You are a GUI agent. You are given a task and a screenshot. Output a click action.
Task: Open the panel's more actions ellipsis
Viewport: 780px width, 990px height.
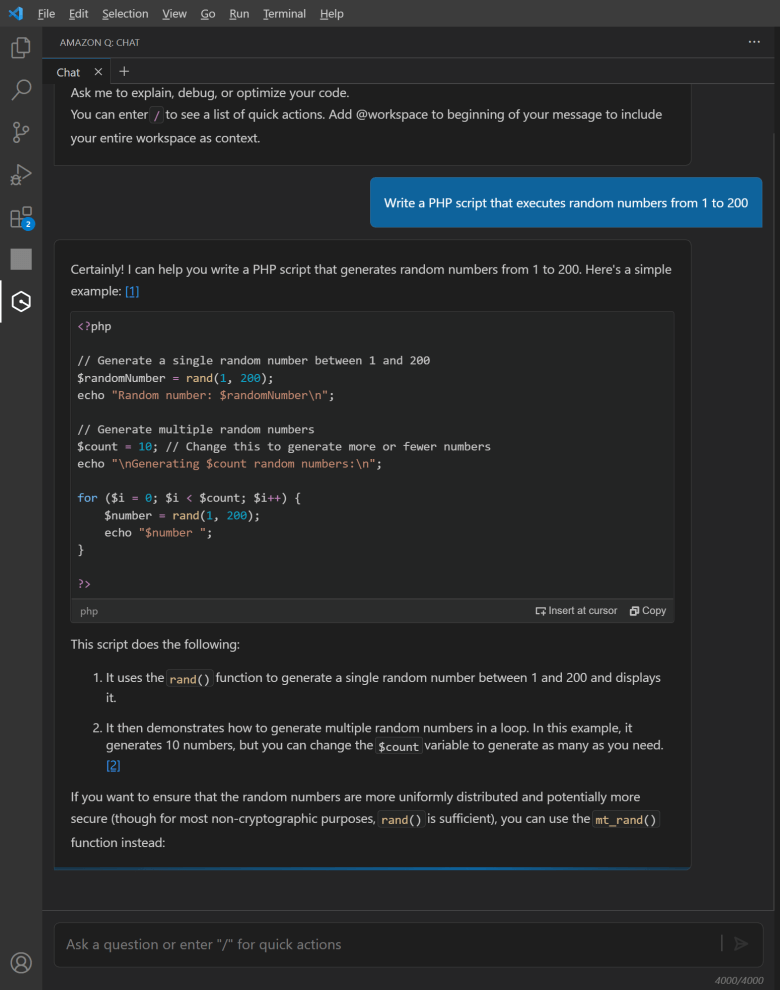coord(754,42)
